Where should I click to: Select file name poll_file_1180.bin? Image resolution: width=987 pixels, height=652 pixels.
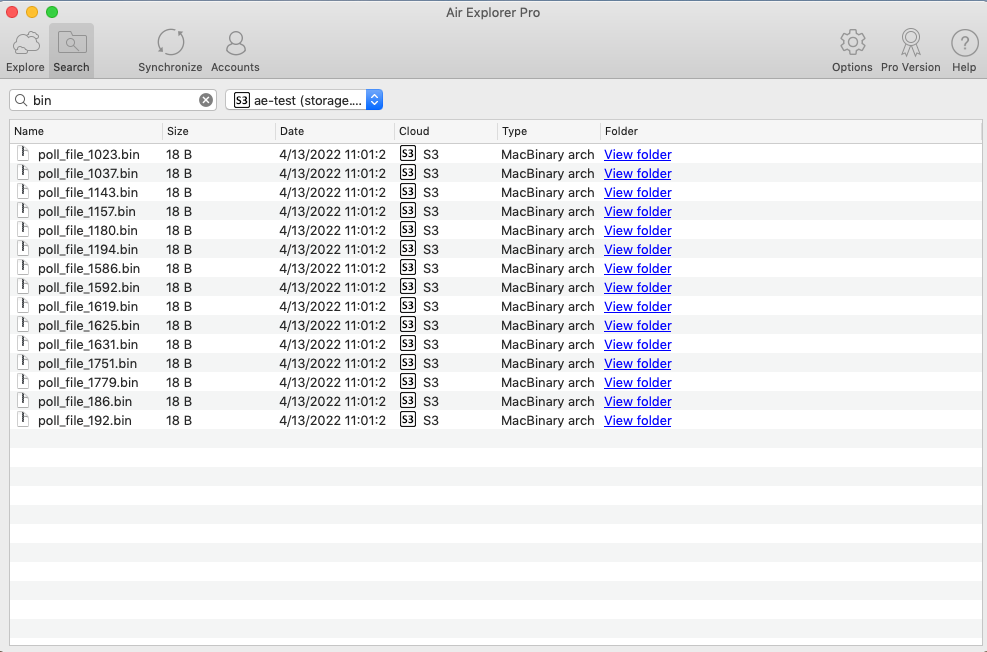pyautogui.click(x=87, y=230)
